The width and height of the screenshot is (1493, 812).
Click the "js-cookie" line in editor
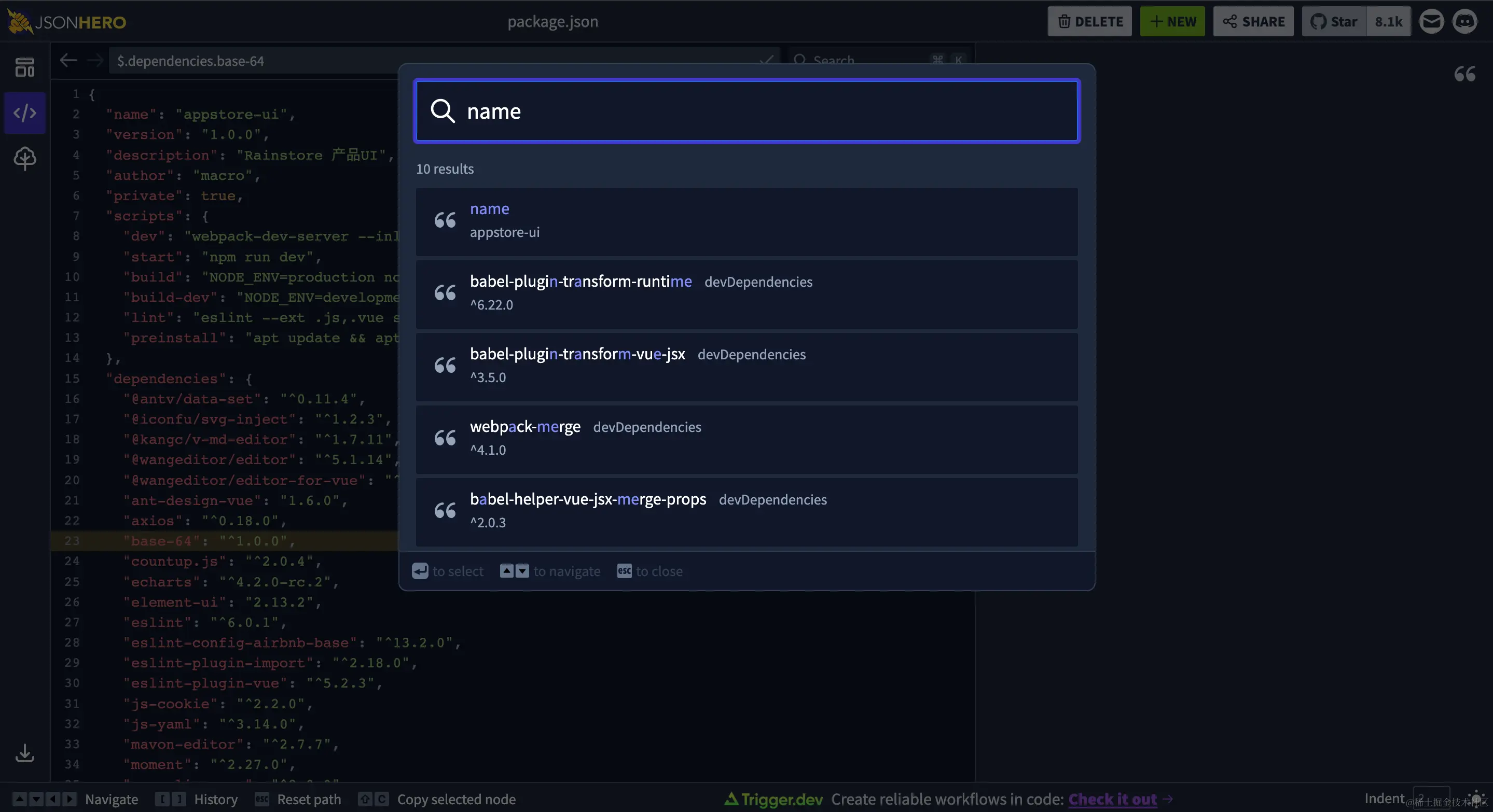pyautogui.click(x=218, y=703)
